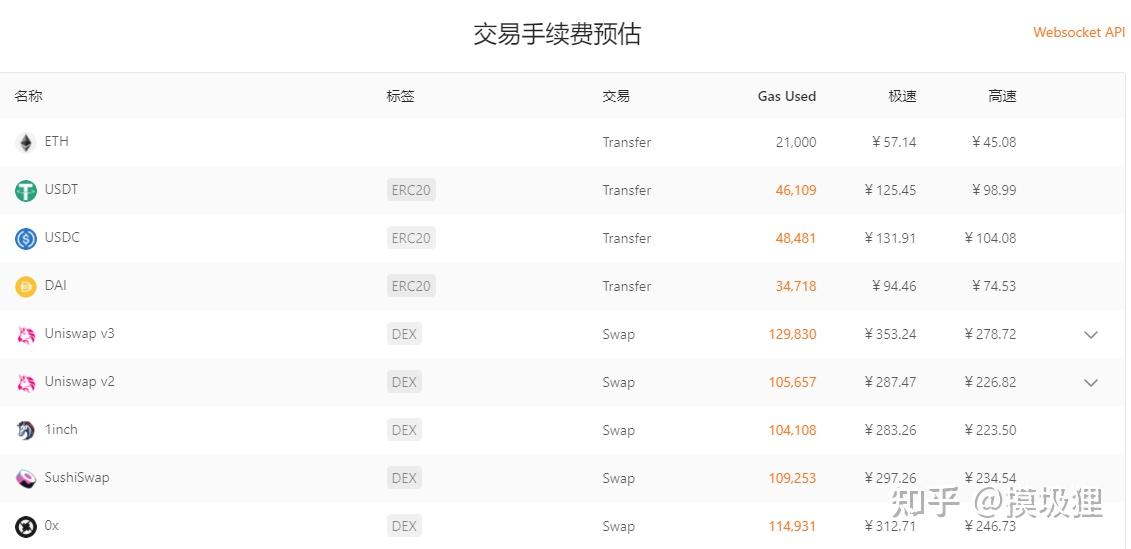
Task: Expand the Uniswap v3 row chevron
Action: point(1091,335)
